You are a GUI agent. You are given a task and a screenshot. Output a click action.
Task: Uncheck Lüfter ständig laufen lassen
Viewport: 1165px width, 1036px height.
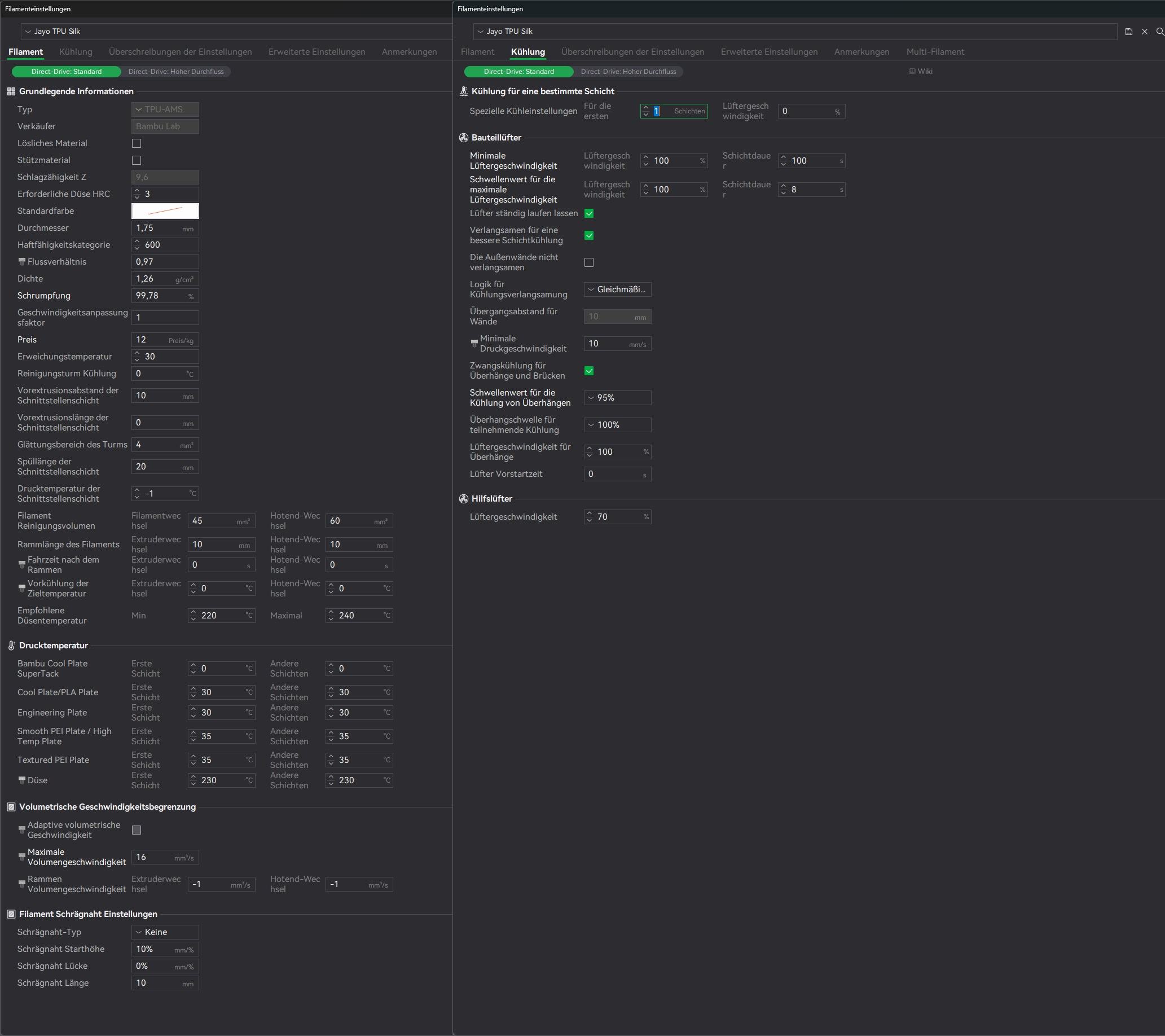[589, 213]
